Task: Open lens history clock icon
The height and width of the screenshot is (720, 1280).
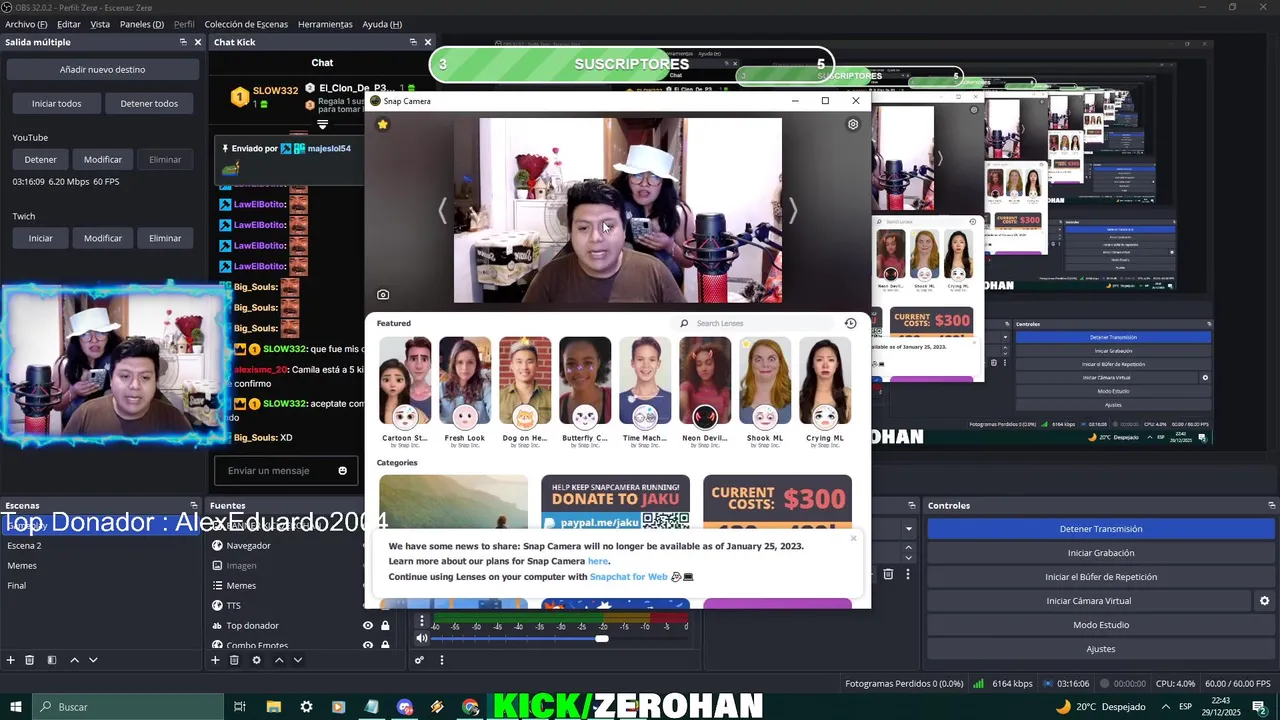Action: click(850, 323)
